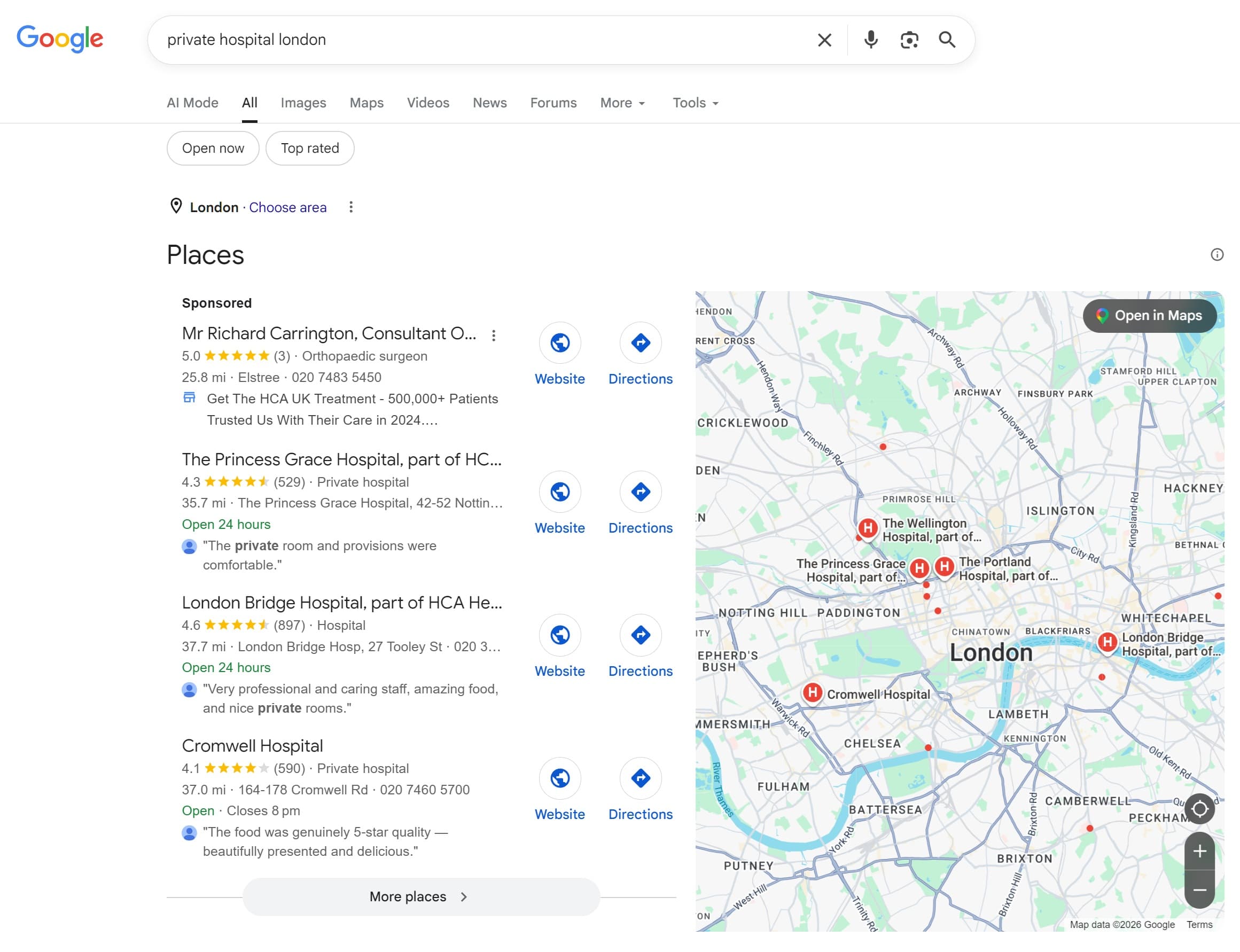
Task: Zoom in on the map
Action: pos(1199,851)
